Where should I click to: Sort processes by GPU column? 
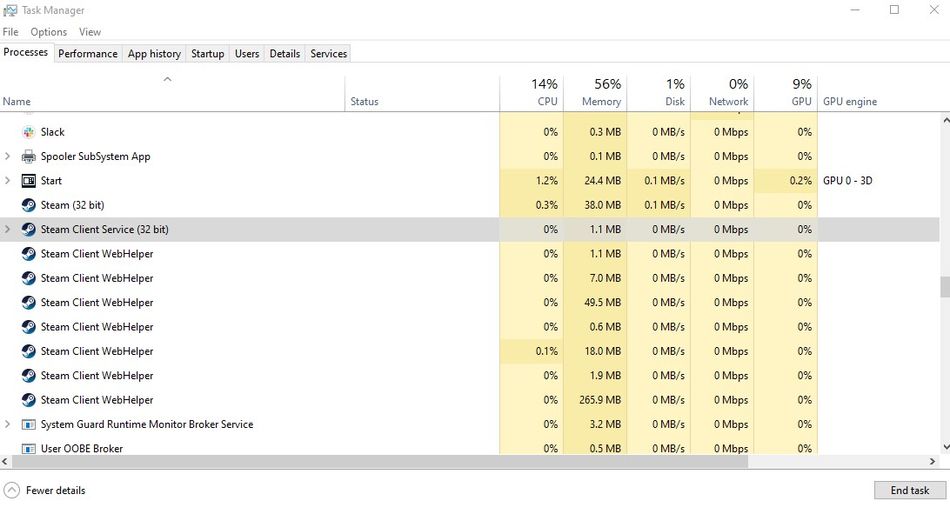click(x=786, y=94)
